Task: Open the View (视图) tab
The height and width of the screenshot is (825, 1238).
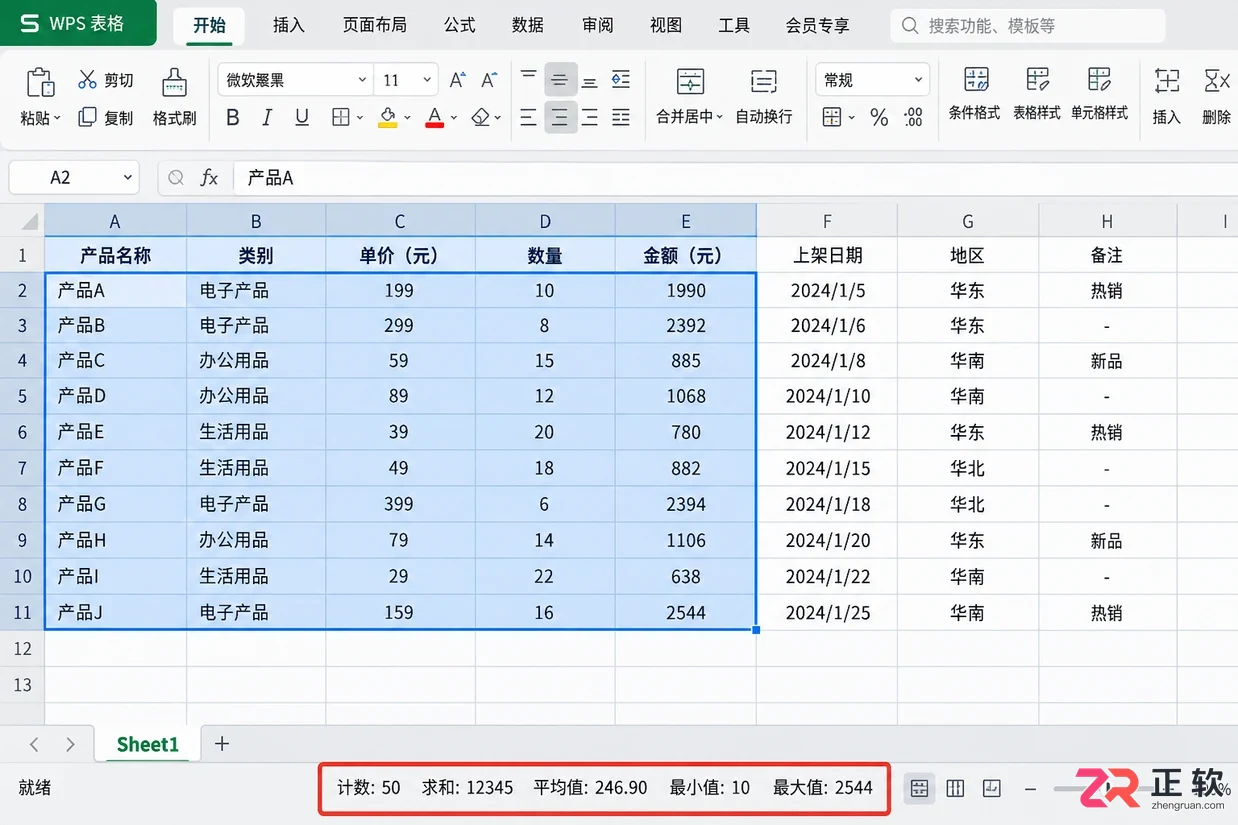Action: coord(666,25)
